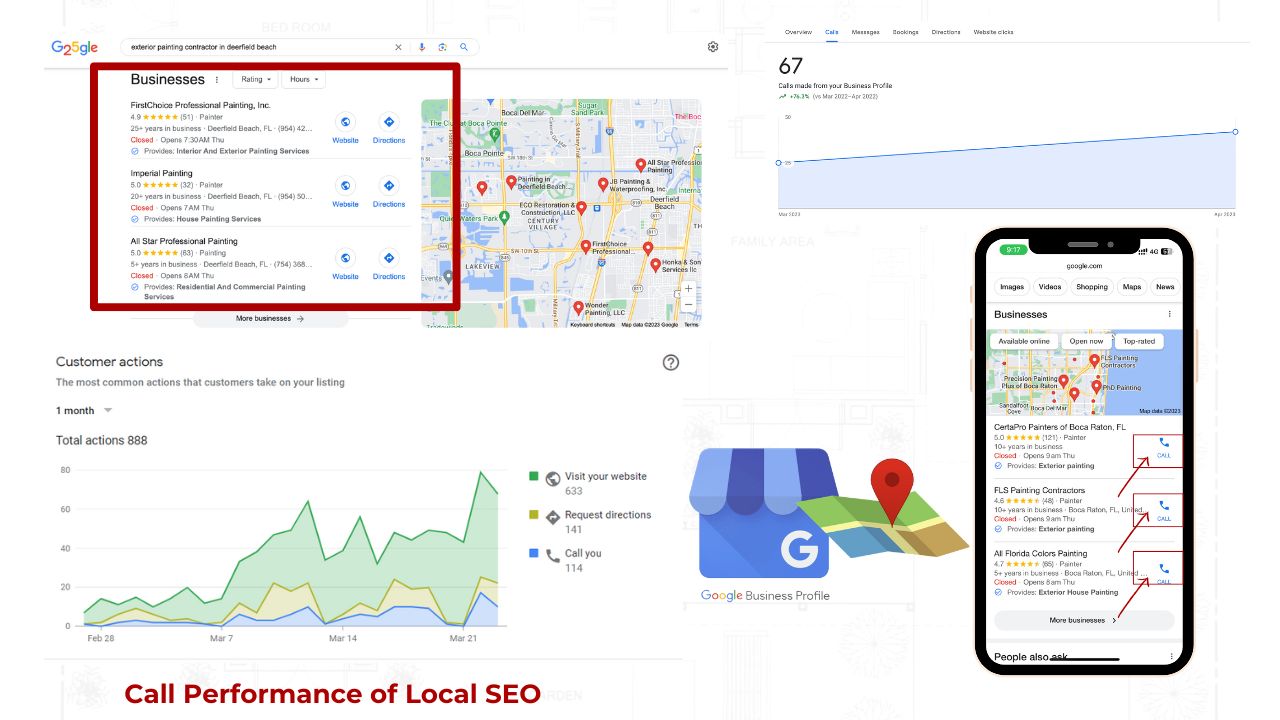Select the Maps tab on the phone
The width and height of the screenshot is (1280, 720).
coord(1132,287)
